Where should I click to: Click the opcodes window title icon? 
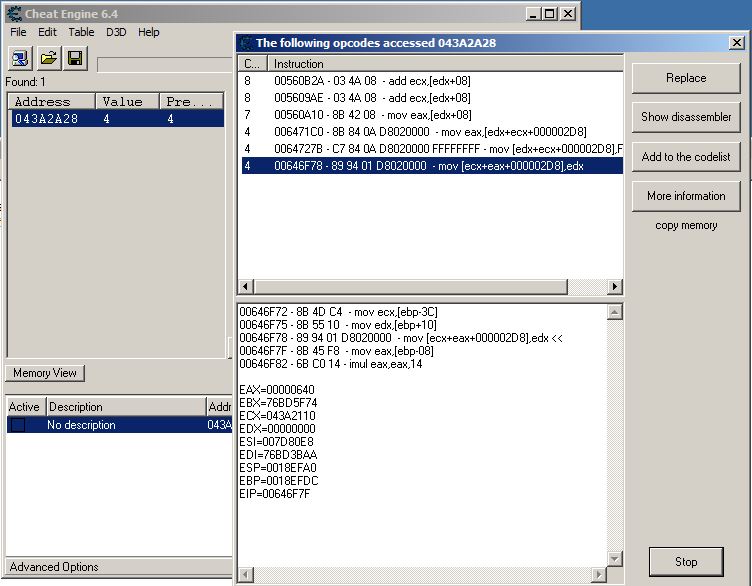(246, 43)
